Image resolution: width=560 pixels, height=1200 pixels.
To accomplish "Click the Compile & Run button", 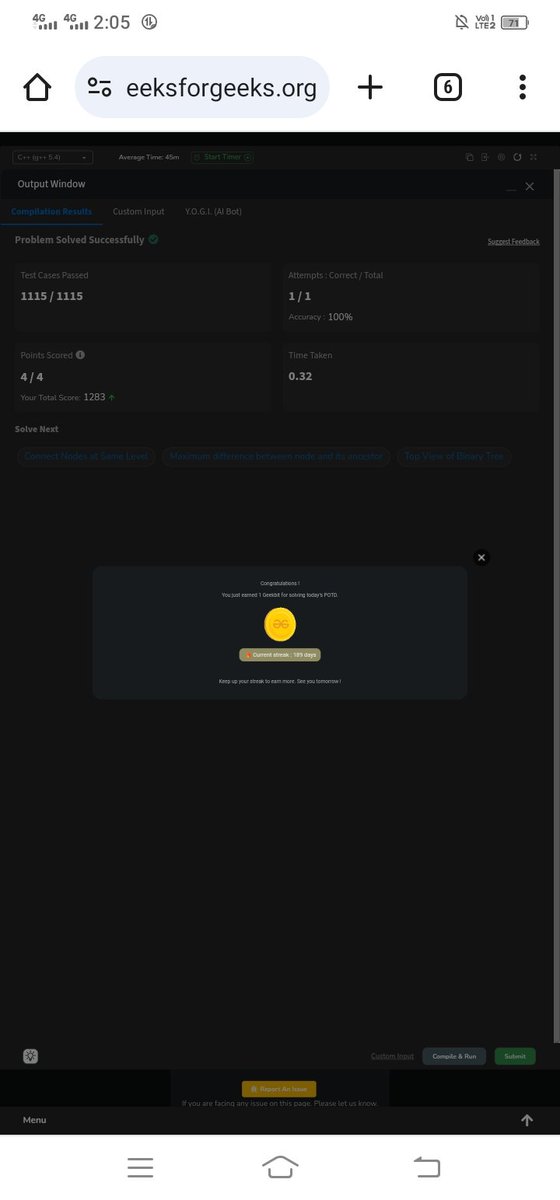I will point(454,1056).
